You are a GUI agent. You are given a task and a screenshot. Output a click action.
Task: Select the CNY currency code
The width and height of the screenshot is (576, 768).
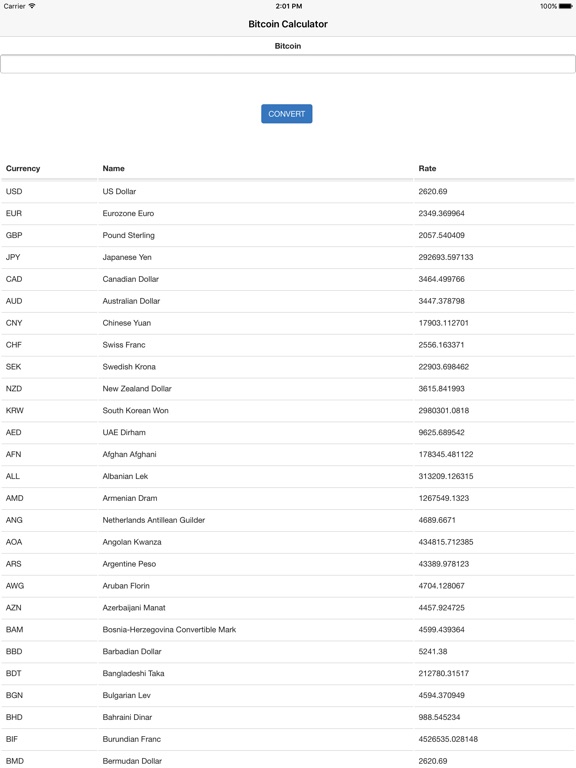[14, 323]
